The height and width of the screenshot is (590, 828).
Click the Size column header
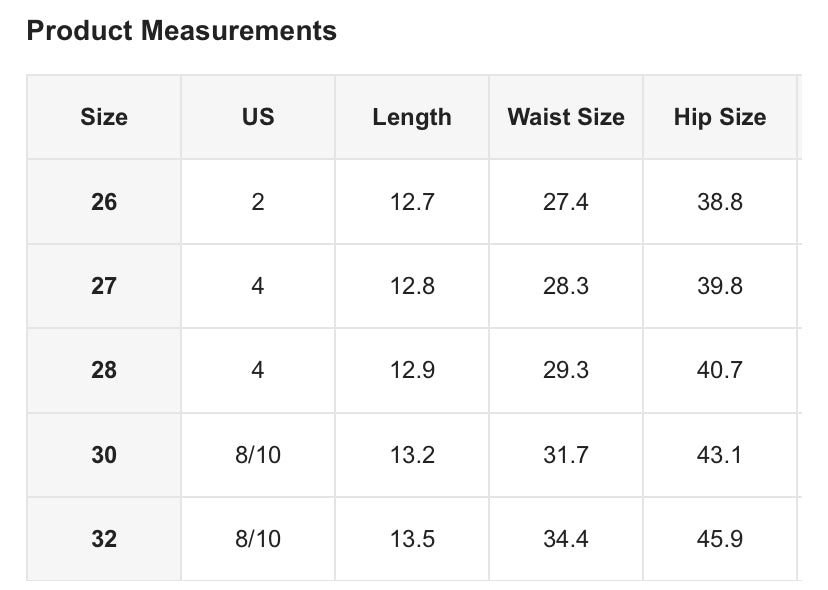[x=104, y=117]
